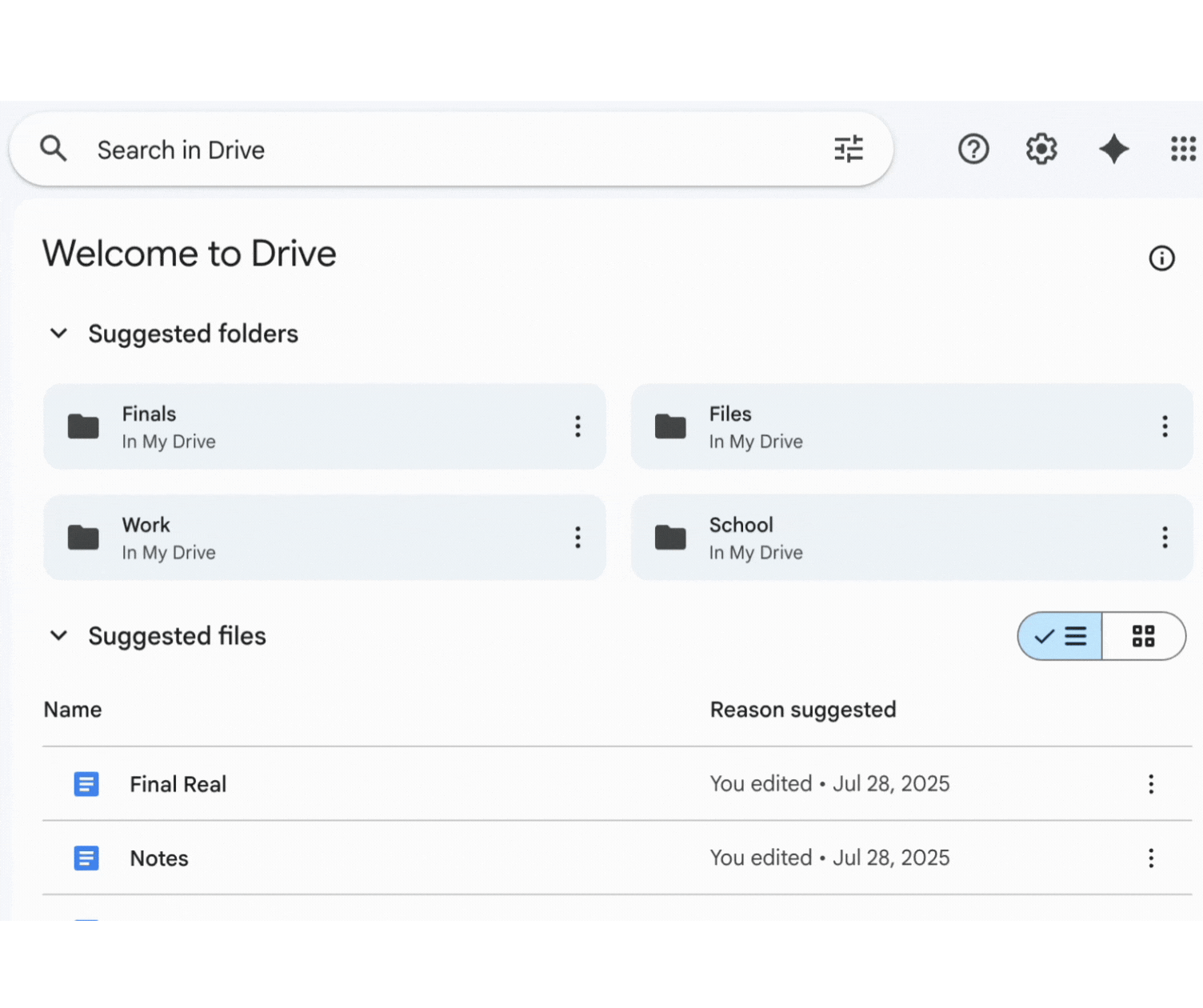Click the Notes document icon
The image size is (1203, 1008).
coord(86,858)
